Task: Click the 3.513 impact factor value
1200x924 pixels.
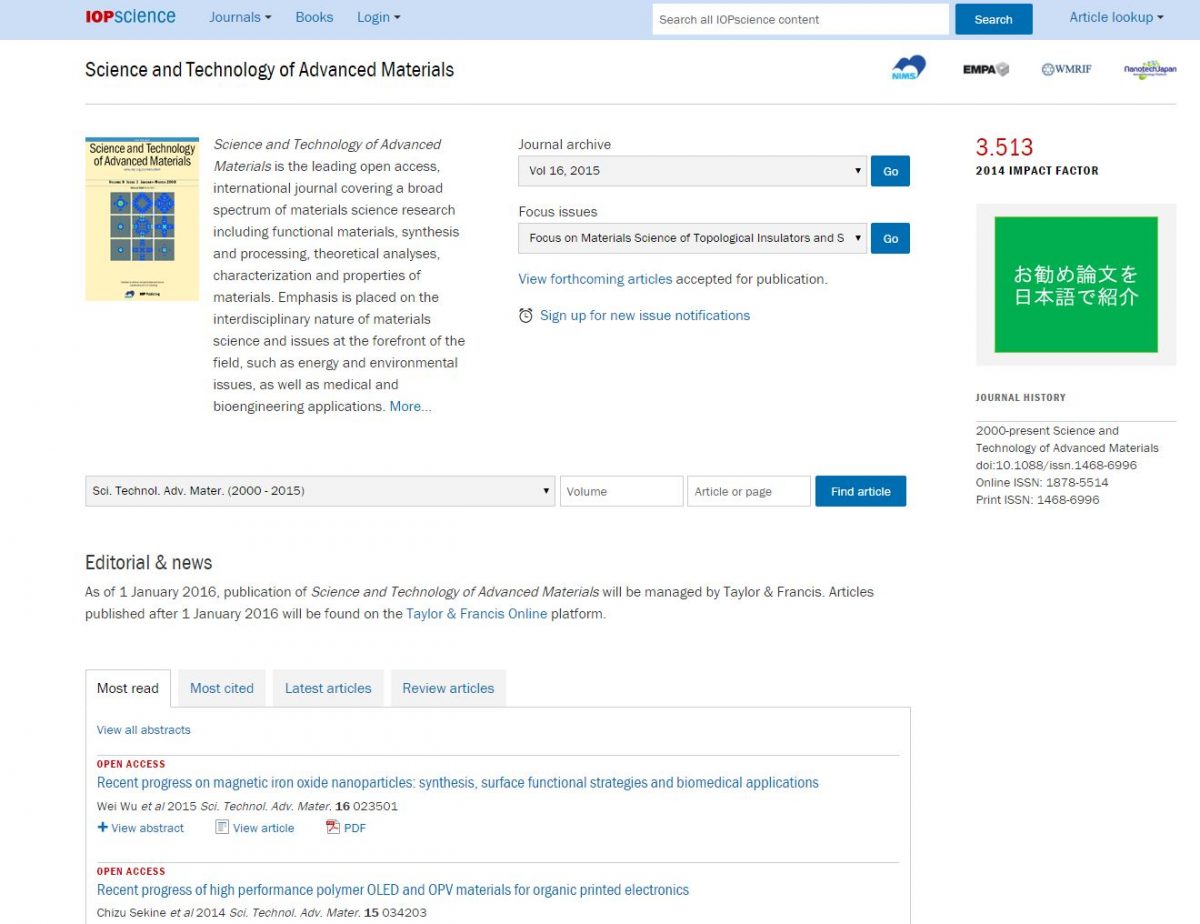Action: click(1004, 147)
